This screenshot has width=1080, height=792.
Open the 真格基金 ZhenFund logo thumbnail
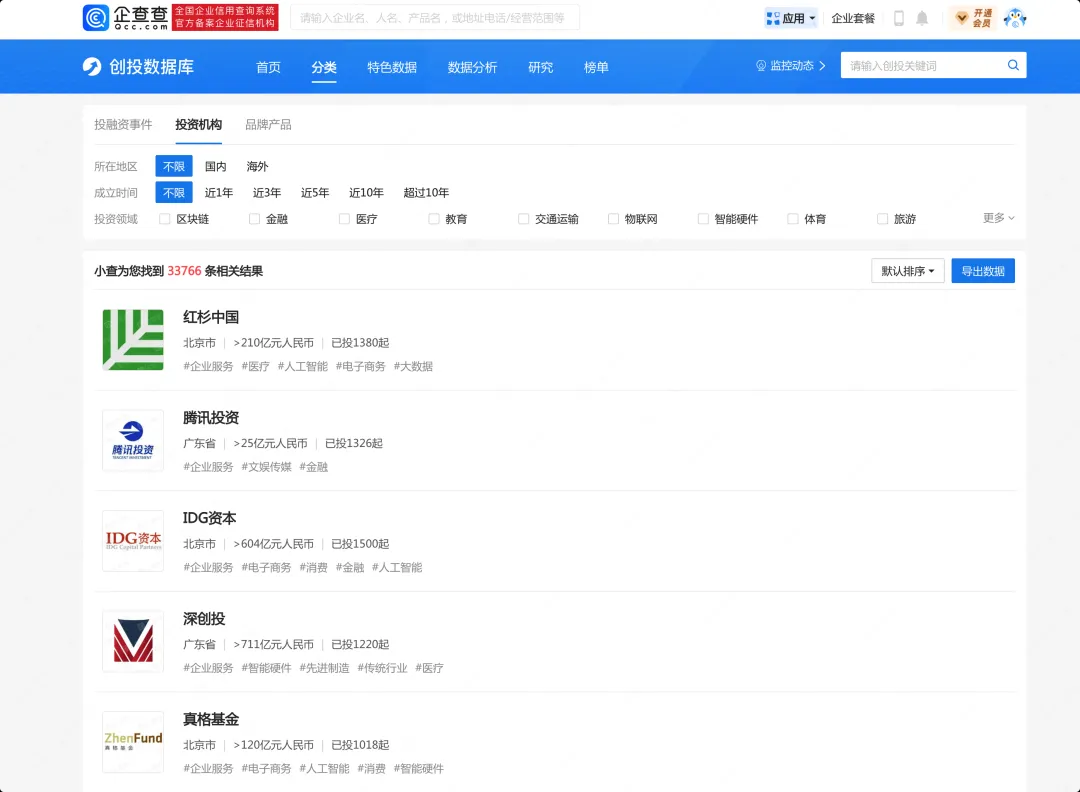pos(133,742)
